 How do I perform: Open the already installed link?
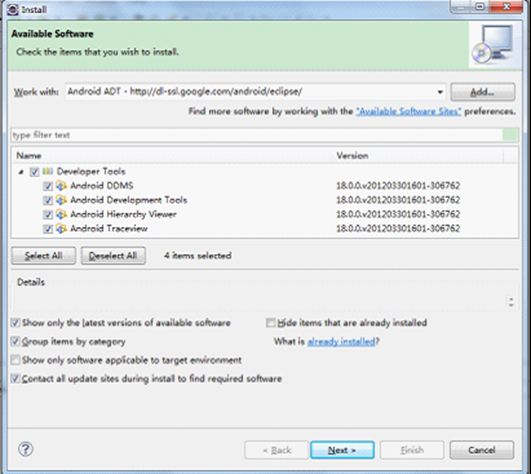341,341
